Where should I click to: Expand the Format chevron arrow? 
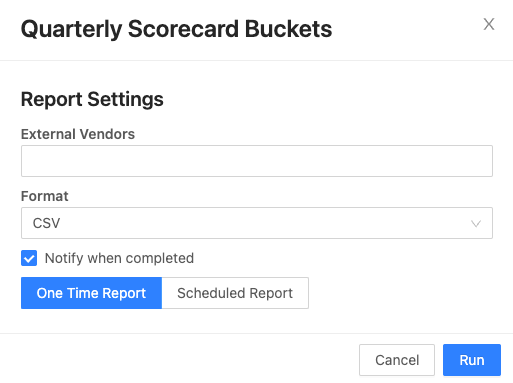(x=476, y=223)
